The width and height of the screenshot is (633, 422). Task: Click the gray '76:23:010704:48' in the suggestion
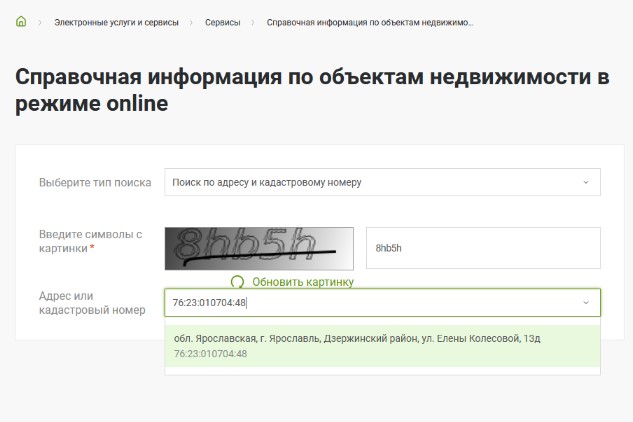pyautogui.click(x=210, y=354)
